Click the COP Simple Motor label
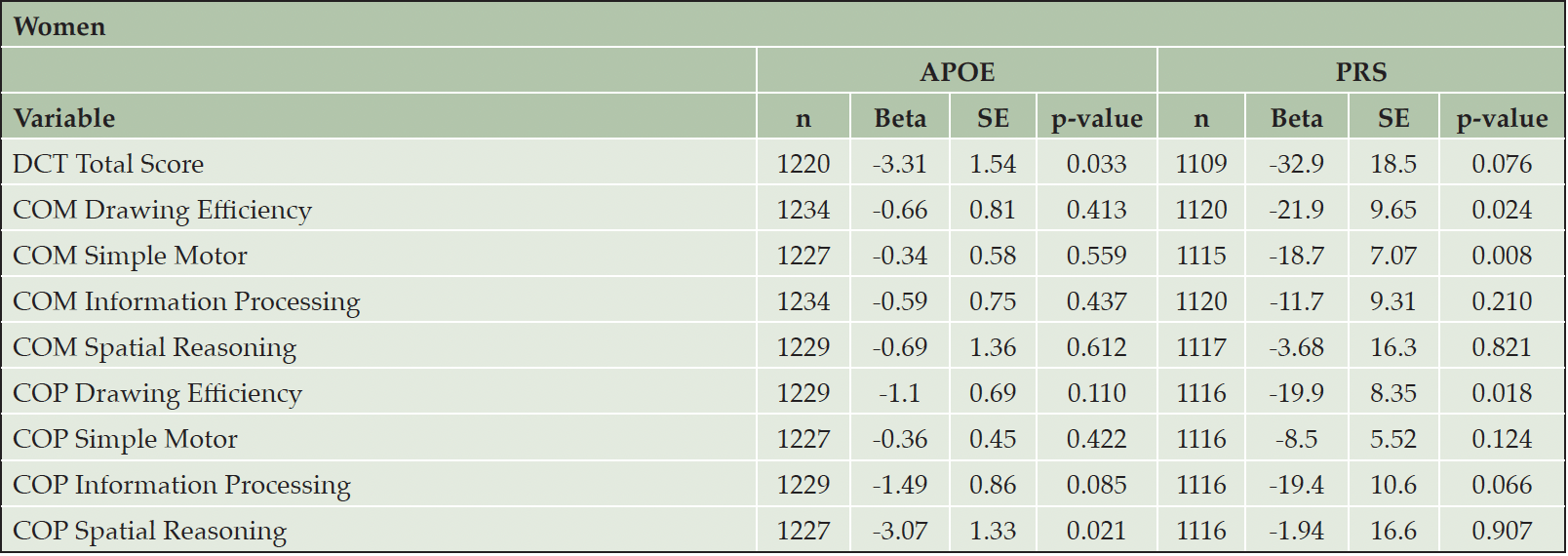The image size is (1568, 556). click(125, 440)
